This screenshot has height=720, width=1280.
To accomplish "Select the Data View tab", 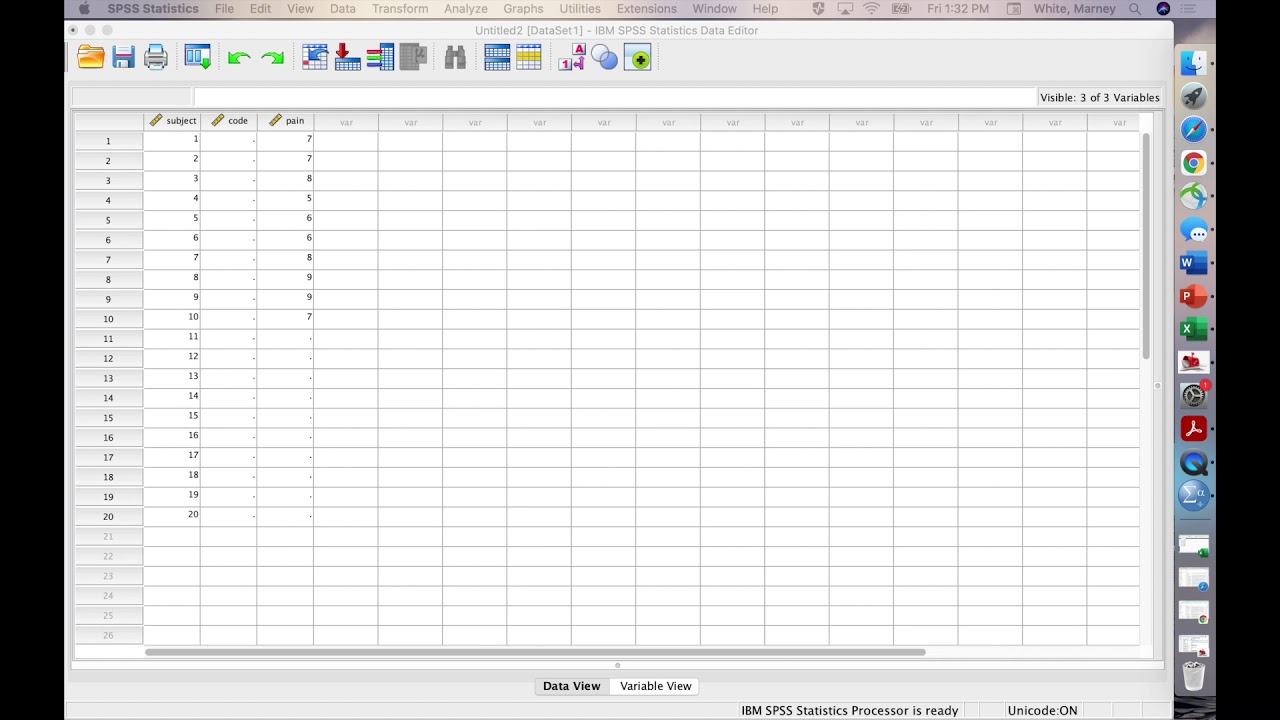I will pos(571,686).
